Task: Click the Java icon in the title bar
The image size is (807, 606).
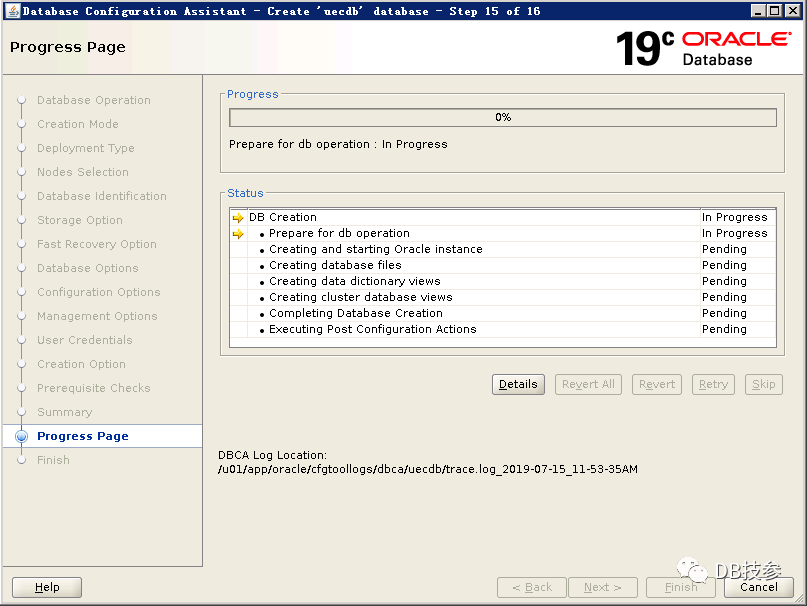Action: pyautogui.click(x=11, y=11)
